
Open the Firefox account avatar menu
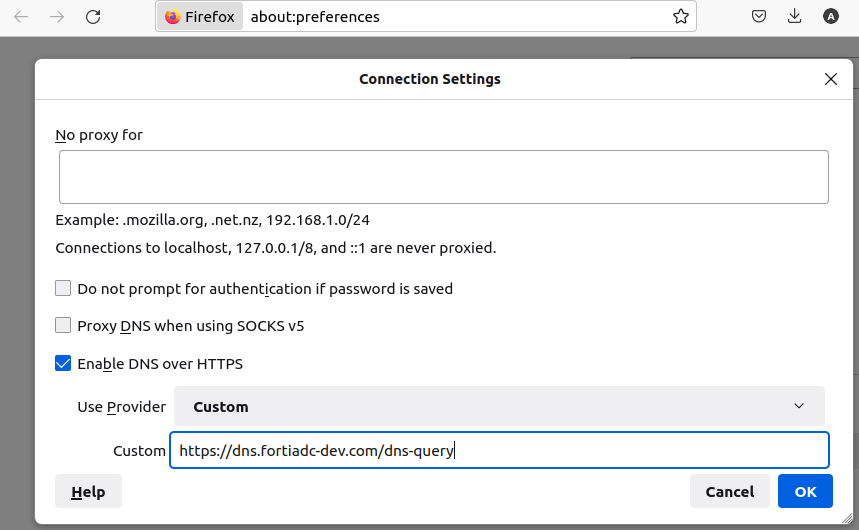pos(831,17)
